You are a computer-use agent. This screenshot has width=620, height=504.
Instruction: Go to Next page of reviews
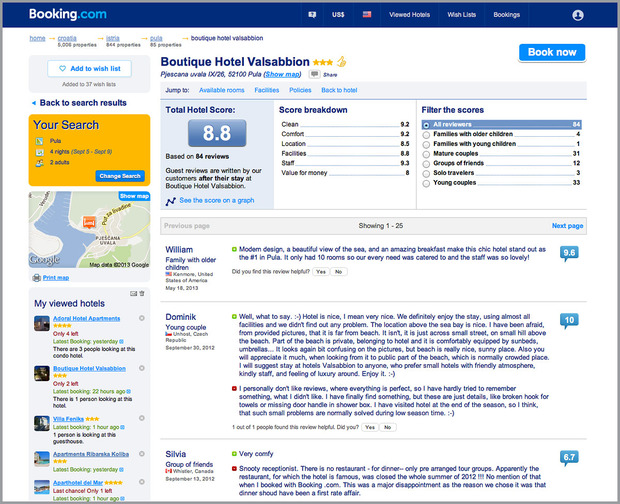click(567, 226)
